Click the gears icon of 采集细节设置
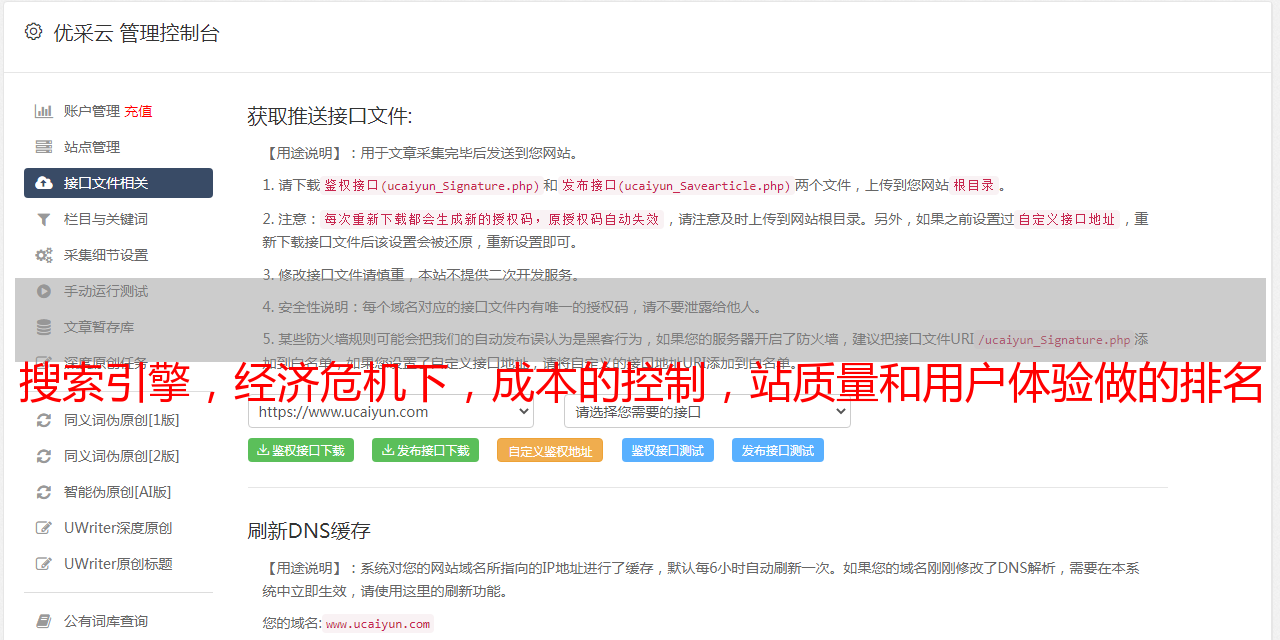Viewport: 1280px width, 640px height. coord(44,255)
